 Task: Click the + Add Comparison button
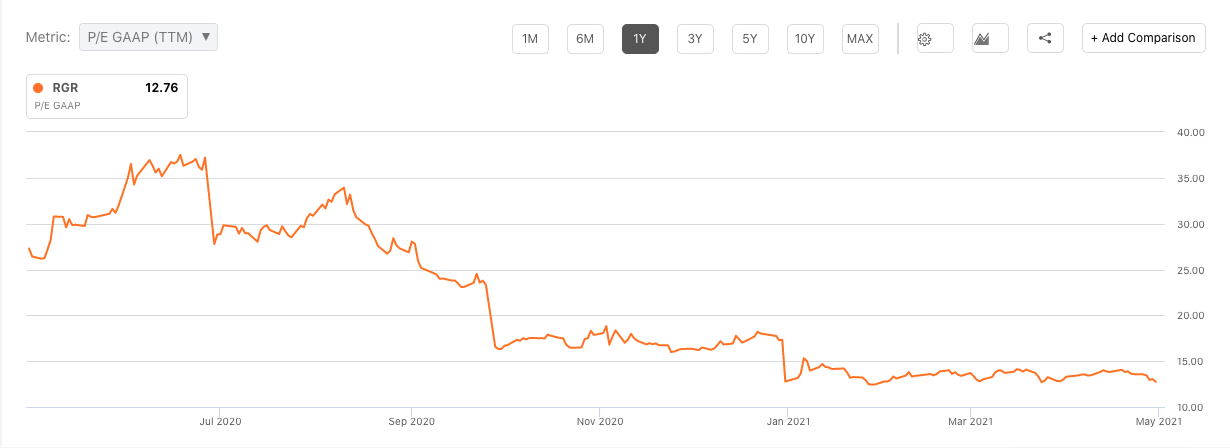(x=1143, y=39)
